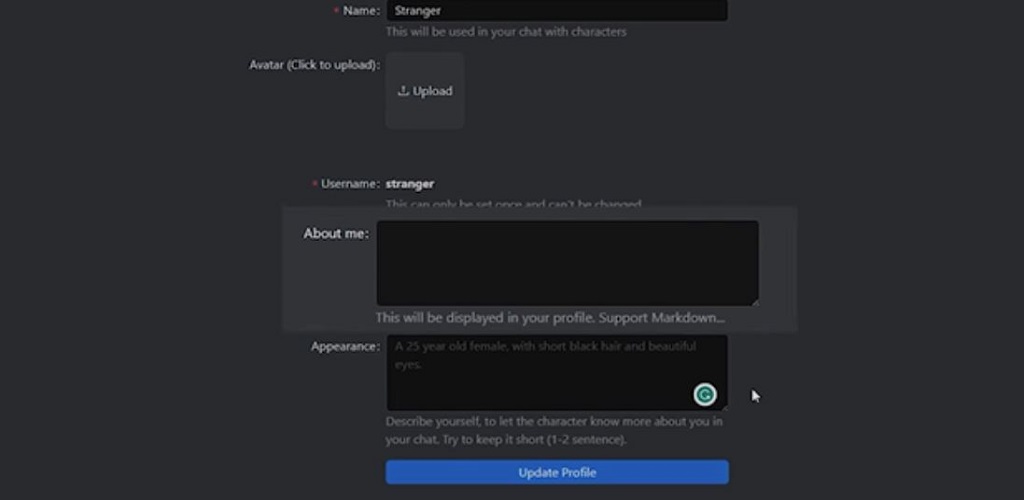Click the Username label

350,184
